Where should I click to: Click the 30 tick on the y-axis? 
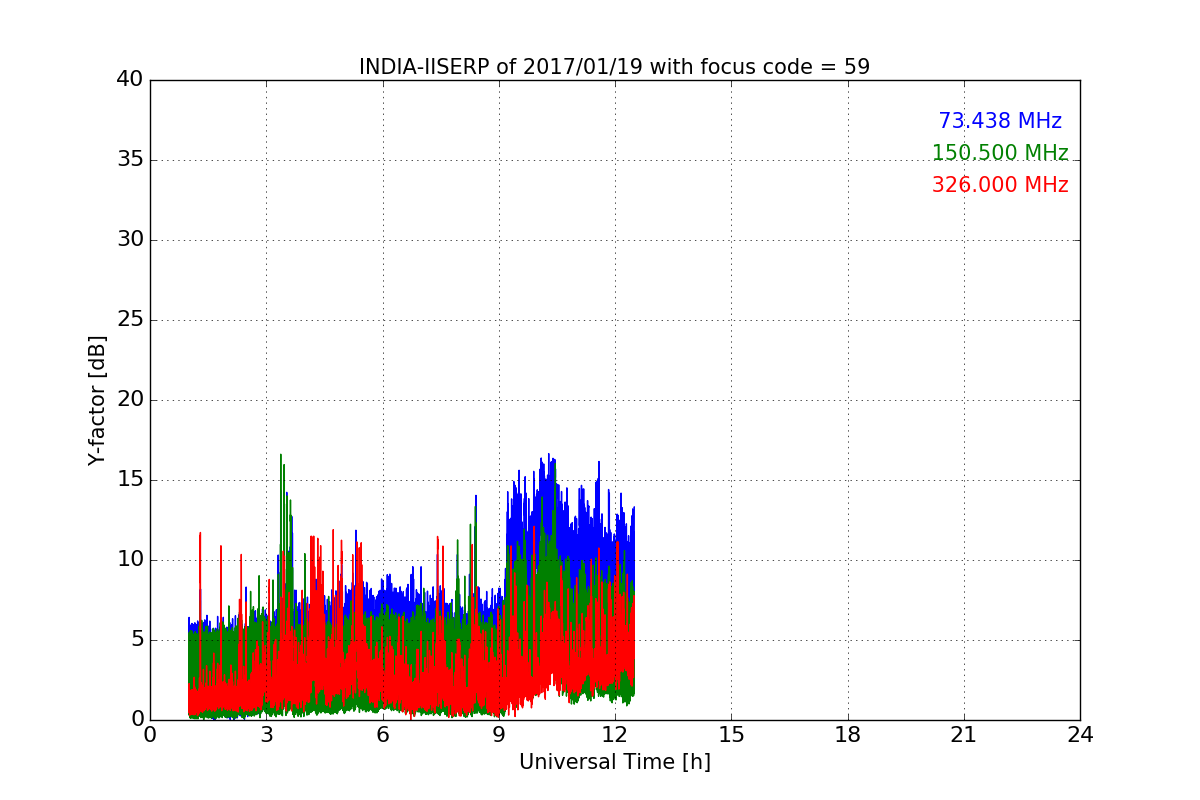130,240
